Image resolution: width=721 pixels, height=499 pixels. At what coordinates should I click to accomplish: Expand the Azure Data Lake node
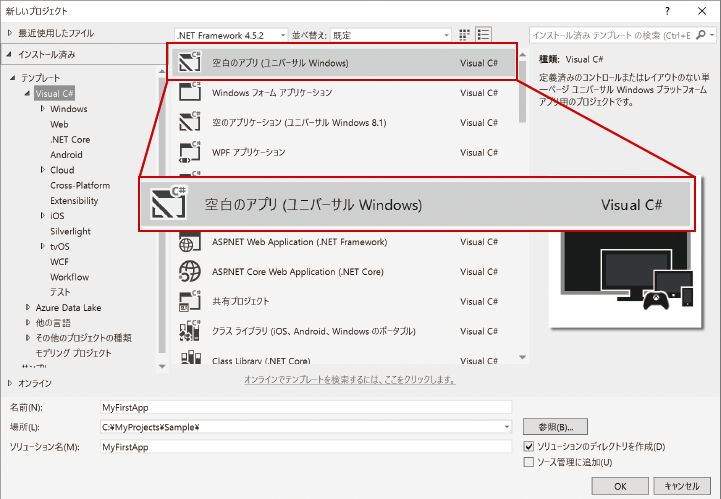pyautogui.click(x=28, y=307)
